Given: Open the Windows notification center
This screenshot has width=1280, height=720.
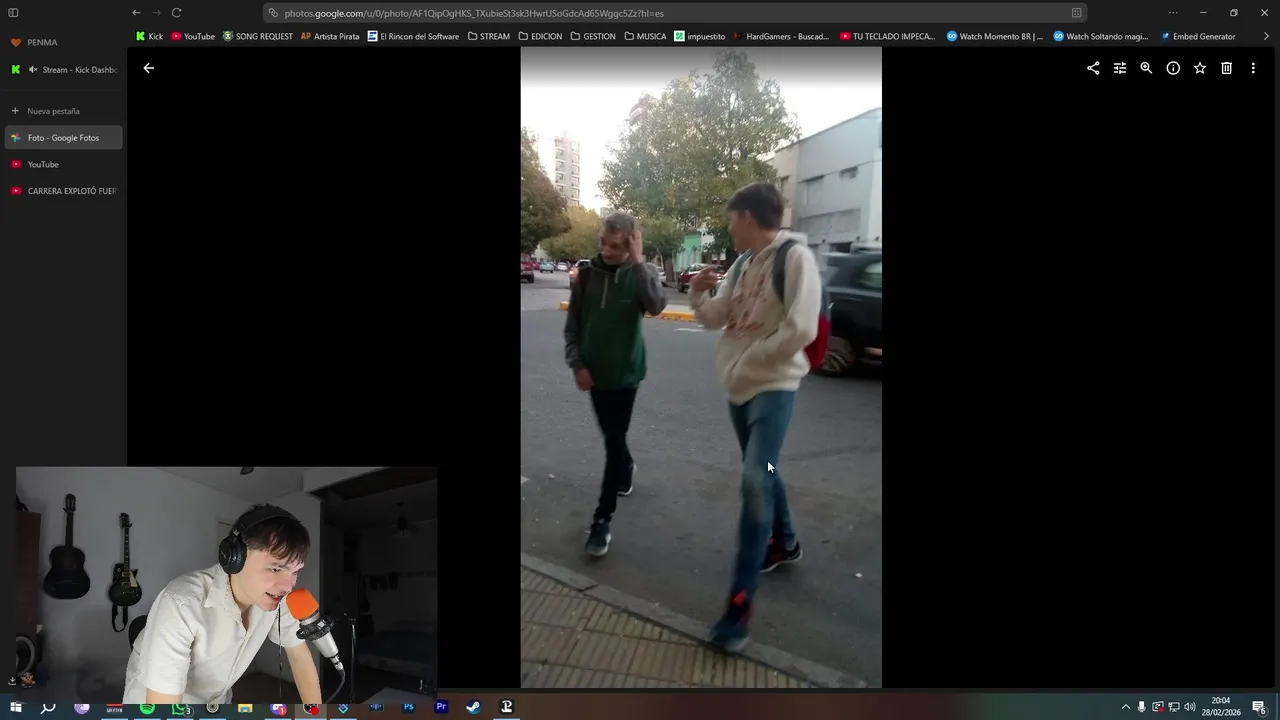Looking at the screenshot, I should click(1259, 707).
